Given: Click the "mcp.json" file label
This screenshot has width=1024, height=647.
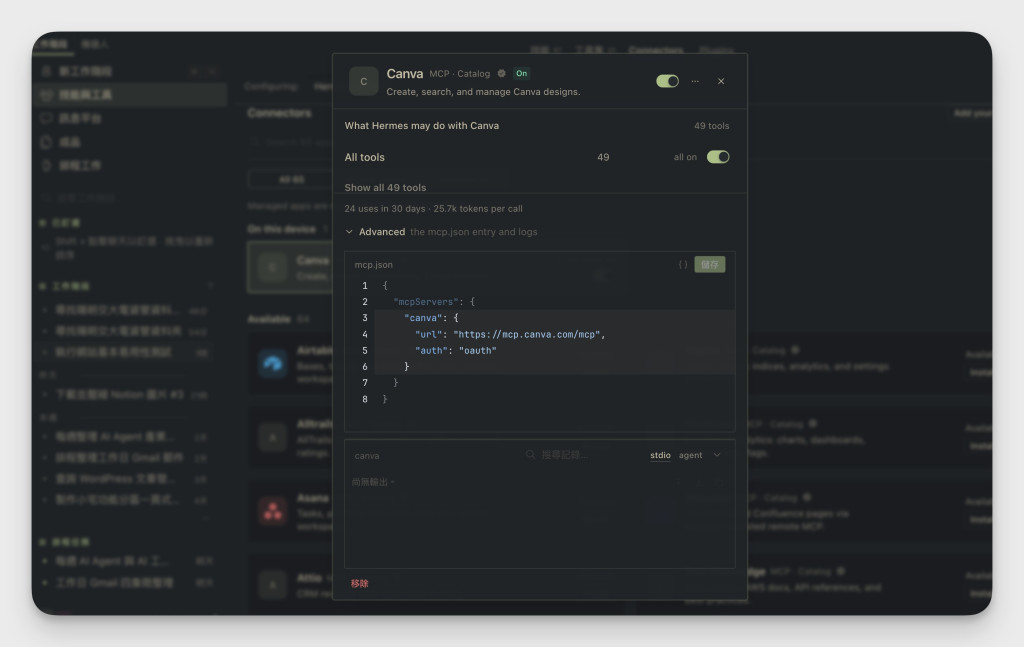Looking at the screenshot, I should click(374, 264).
